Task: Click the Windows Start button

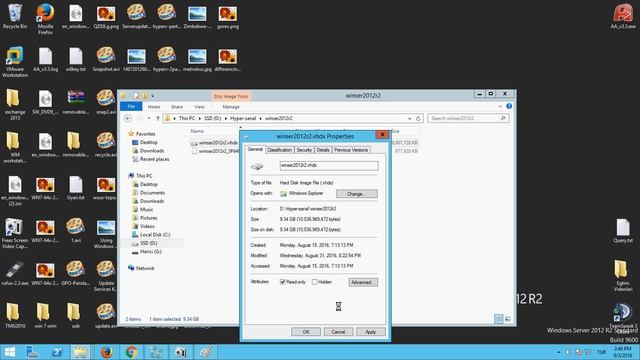Action: (x=10, y=352)
